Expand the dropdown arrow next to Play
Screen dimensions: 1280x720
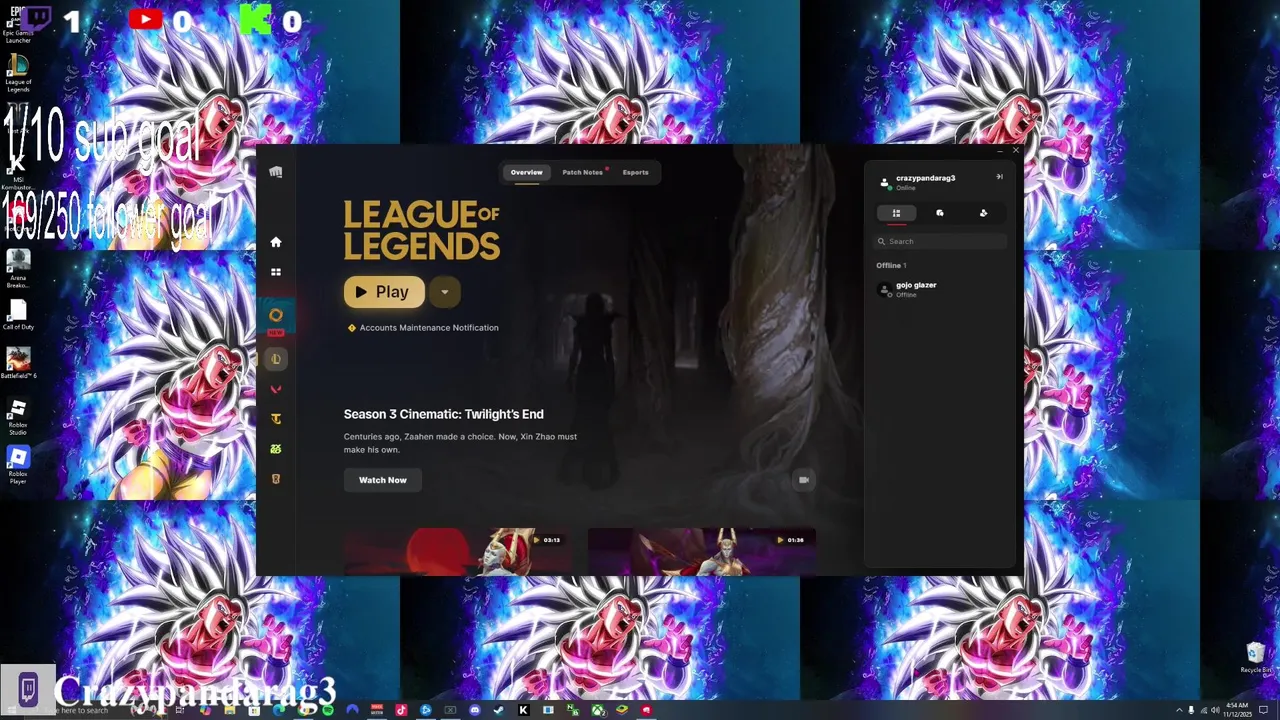click(444, 292)
